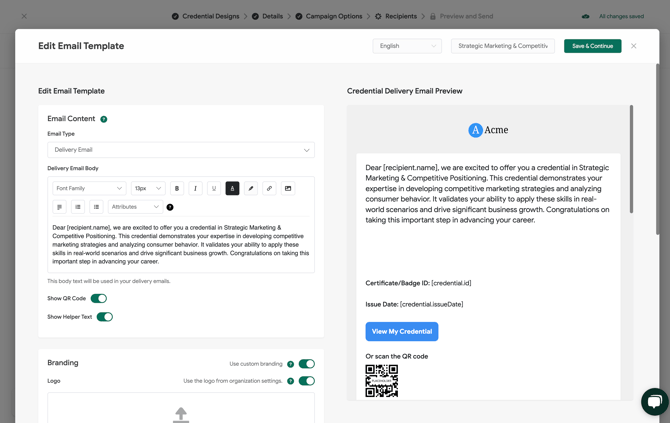
Task: Click the dialog's main scrollbar
Action: tap(658, 149)
